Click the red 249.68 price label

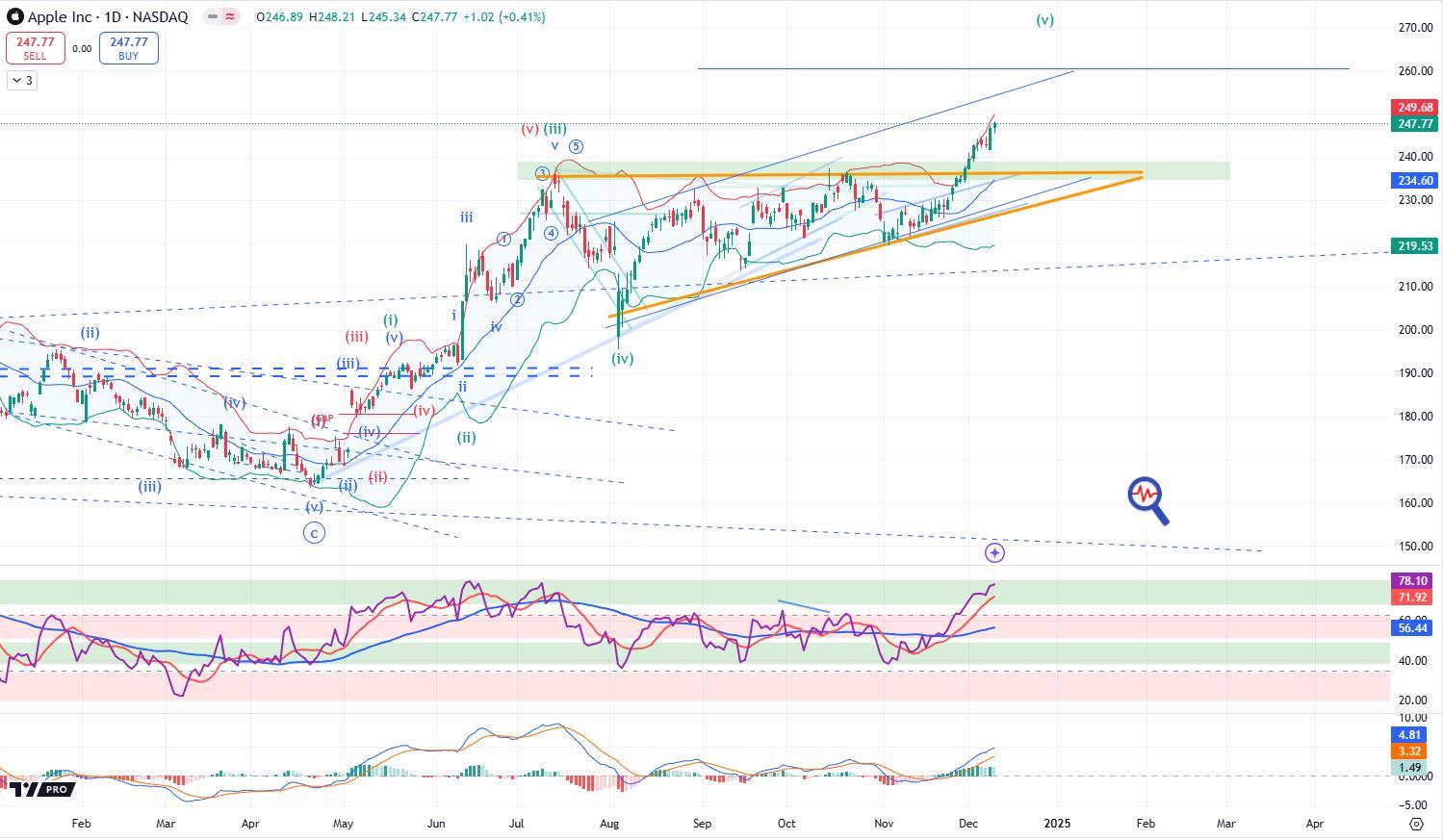[x=1415, y=108]
